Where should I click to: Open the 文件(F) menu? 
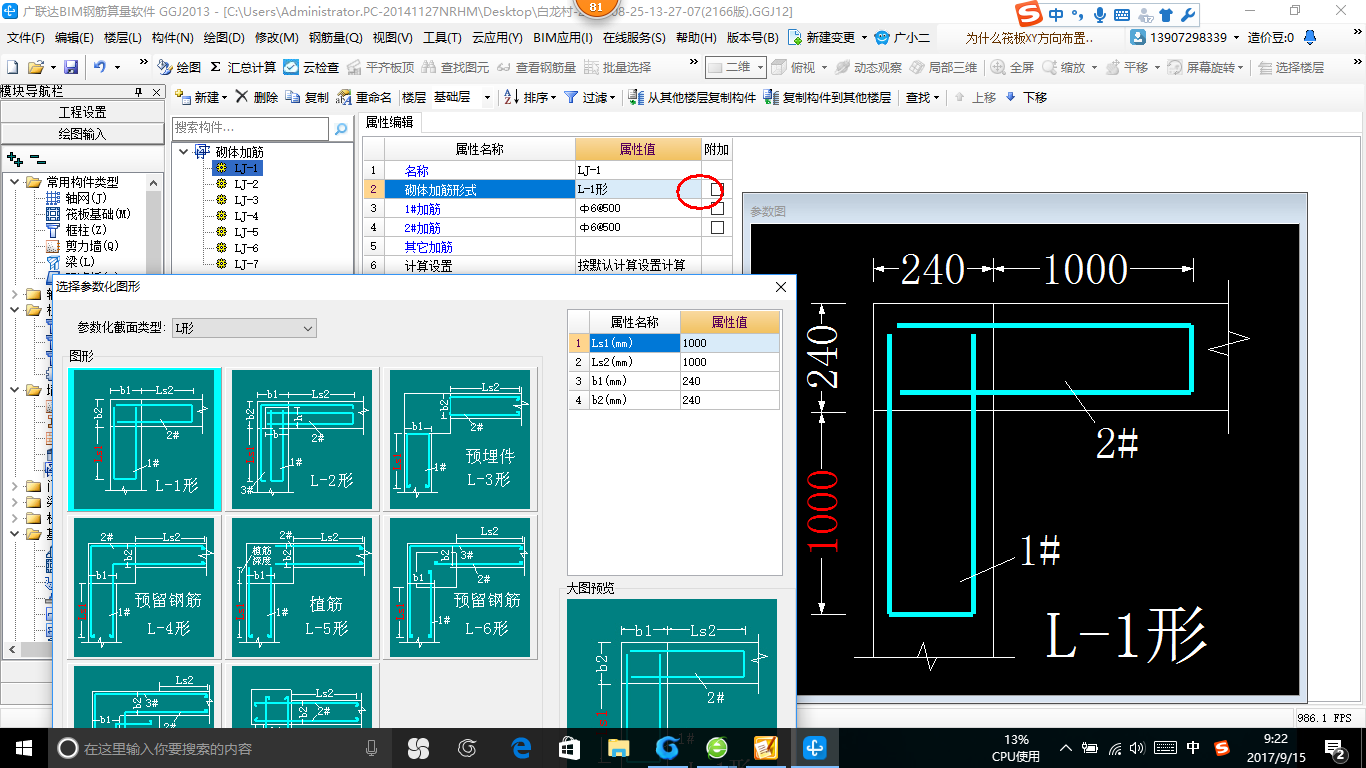pos(26,37)
